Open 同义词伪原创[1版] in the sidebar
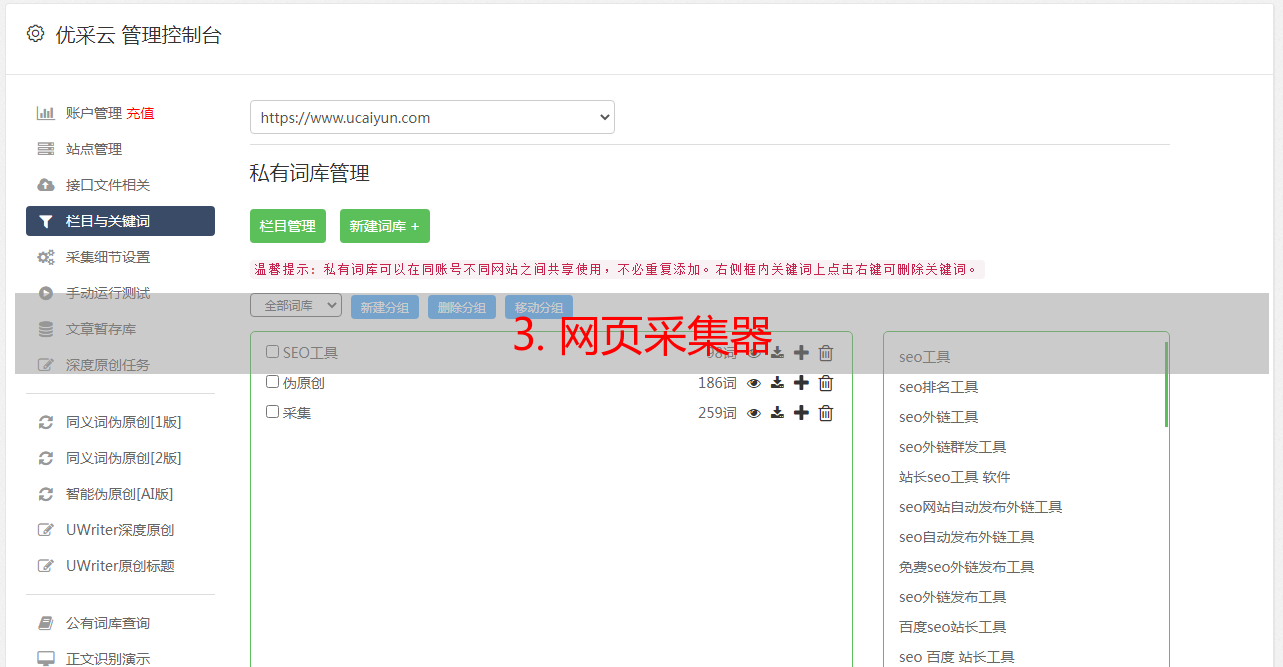The height and width of the screenshot is (667, 1283). (x=124, y=422)
